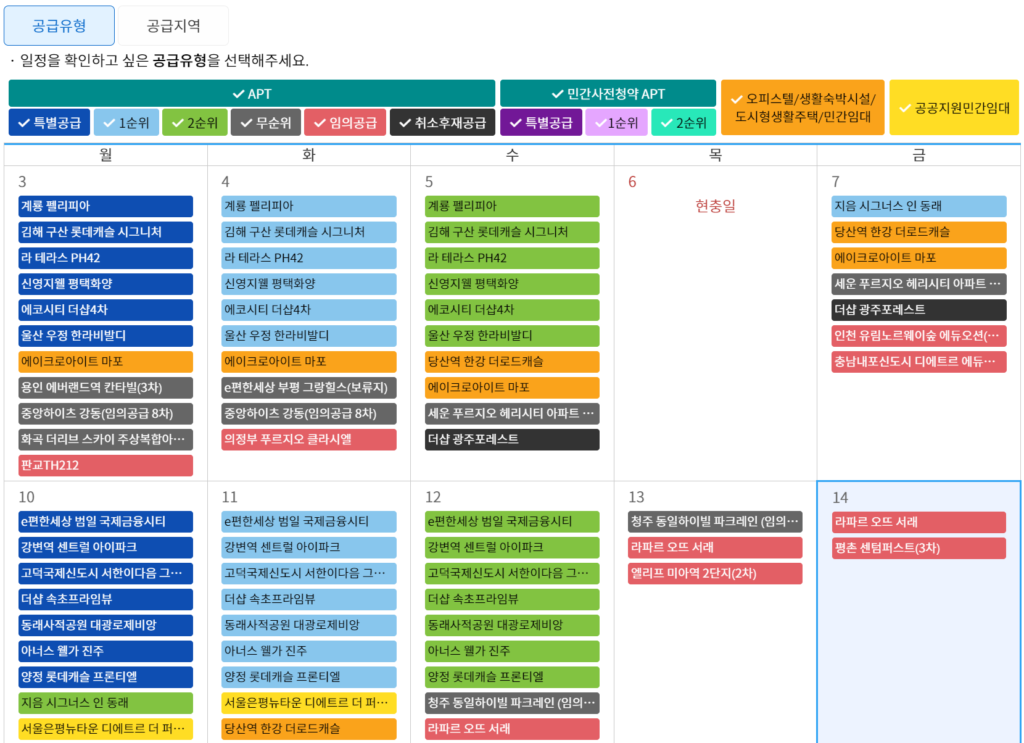Select the 공급유형 tab

pyautogui.click(x=59, y=25)
